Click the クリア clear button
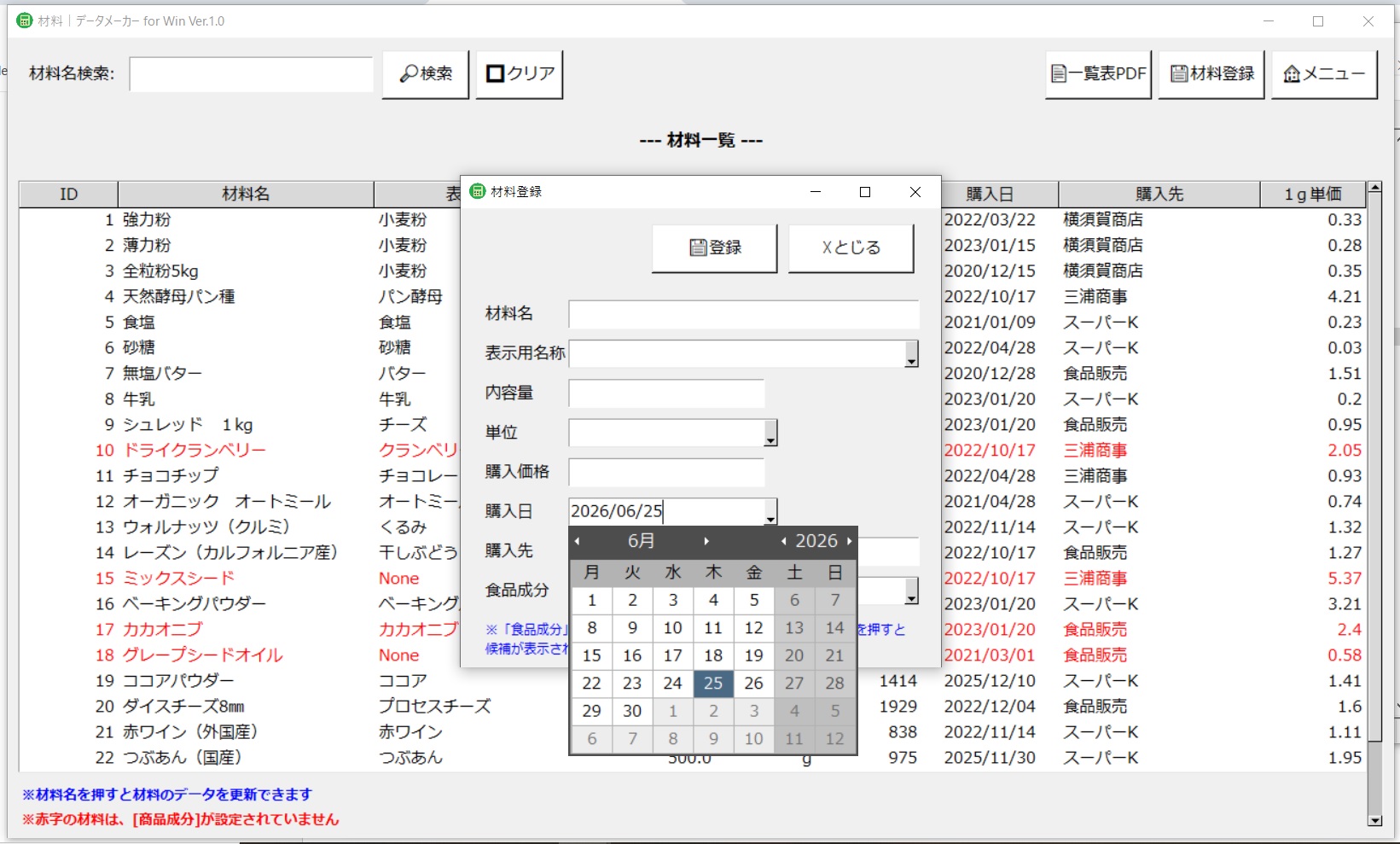The width and height of the screenshot is (1400, 844). (x=520, y=74)
